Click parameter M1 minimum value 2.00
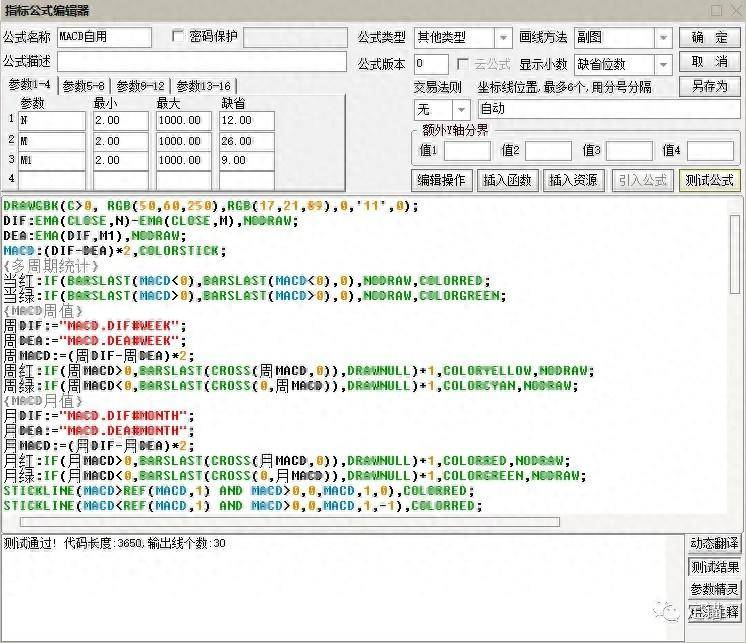The width and height of the screenshot is (746, 643). coord(121,161)
